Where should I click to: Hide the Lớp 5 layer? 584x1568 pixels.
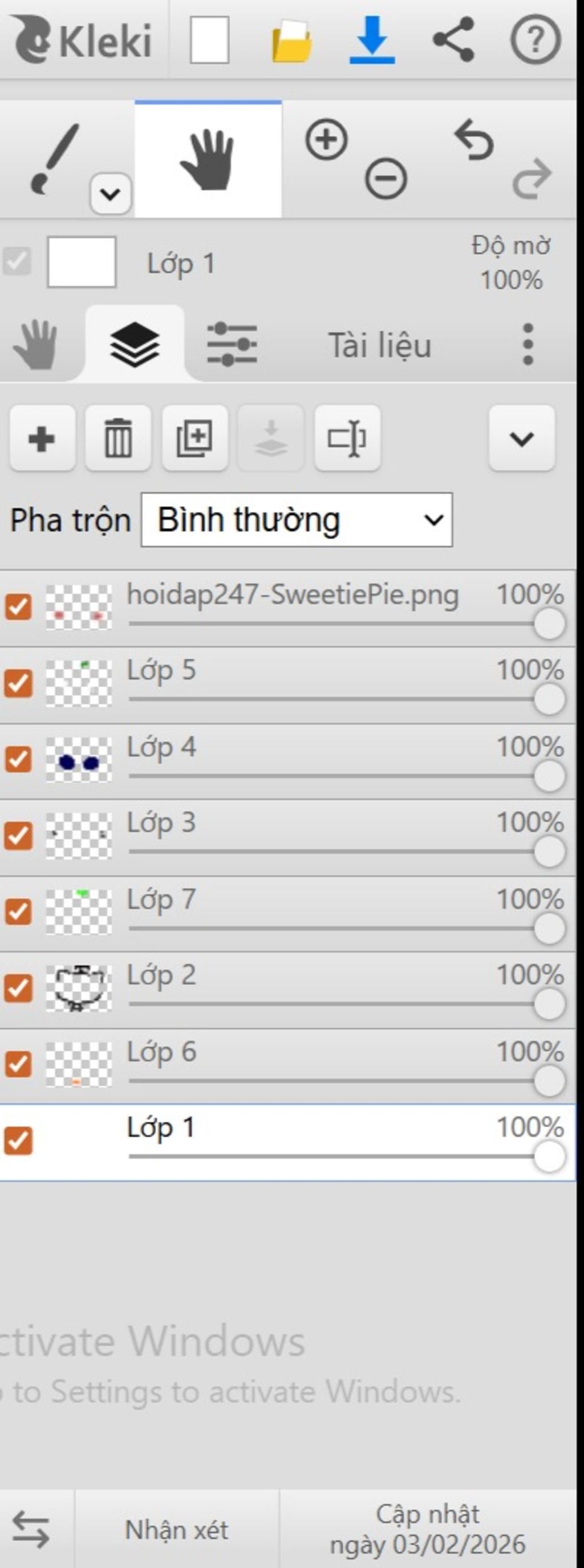click(18, 683)
